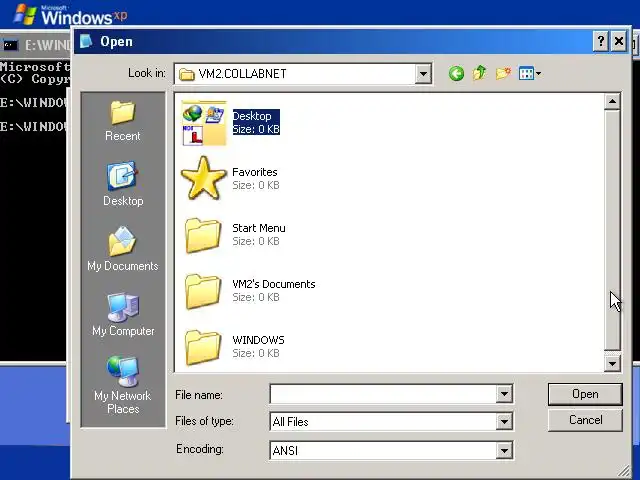Open Recent places shortcut
The height and width of the screenshot is (480, 640).
pyautogui.click(x=123, y=121)
